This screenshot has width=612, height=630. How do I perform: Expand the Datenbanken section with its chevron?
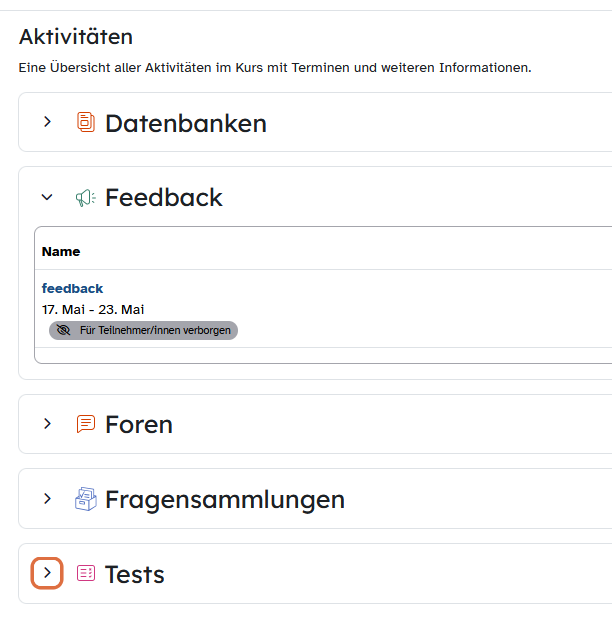(x=47, y=122)
